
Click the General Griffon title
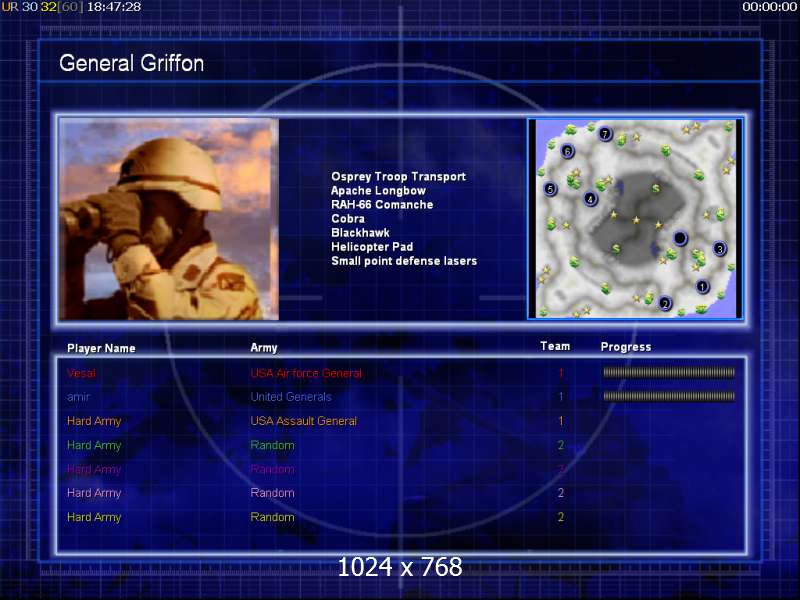coord(132,63)
